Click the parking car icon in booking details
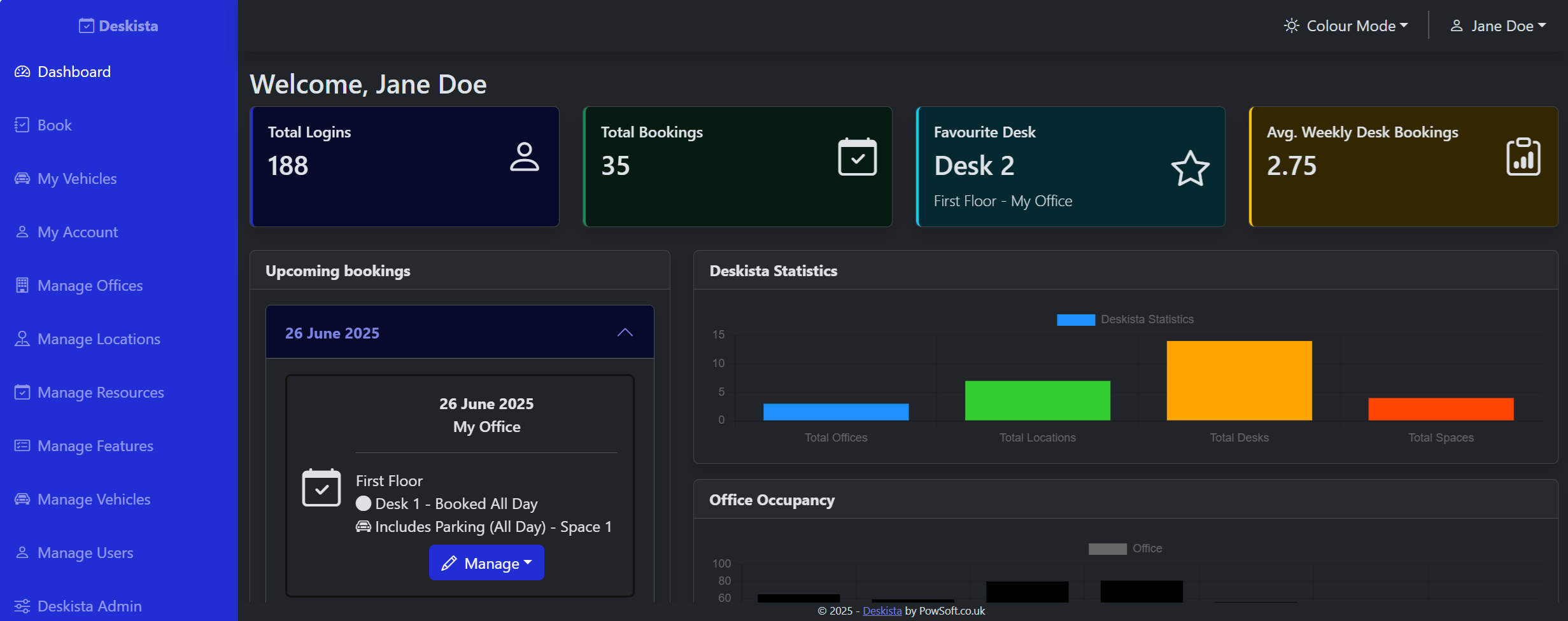The image size is (1568, 621). click(364, 527)
